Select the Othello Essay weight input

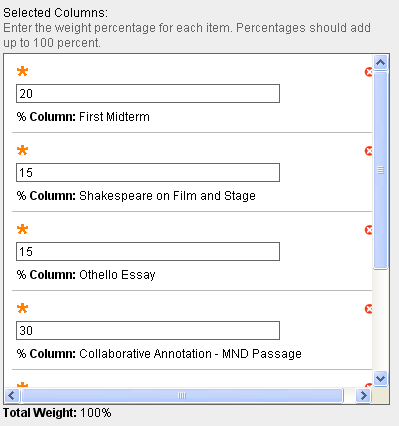coord(148,252)
